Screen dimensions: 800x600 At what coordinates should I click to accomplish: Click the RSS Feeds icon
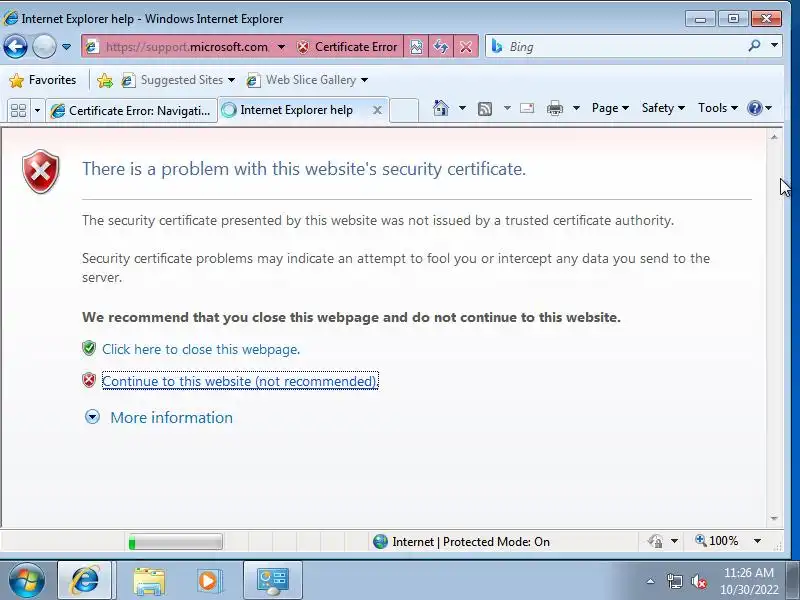(x=485, y=108)
